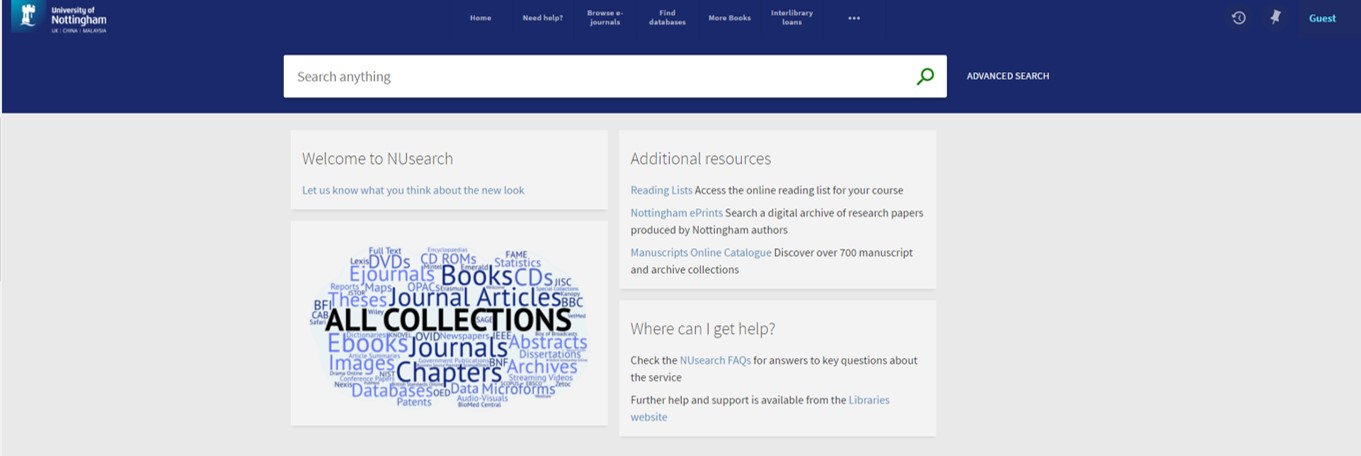Image resolution: width=1361 pixels, height=456 pixels.
Task: Open pinned favourites pin icon
Action: coord(1275,18)
